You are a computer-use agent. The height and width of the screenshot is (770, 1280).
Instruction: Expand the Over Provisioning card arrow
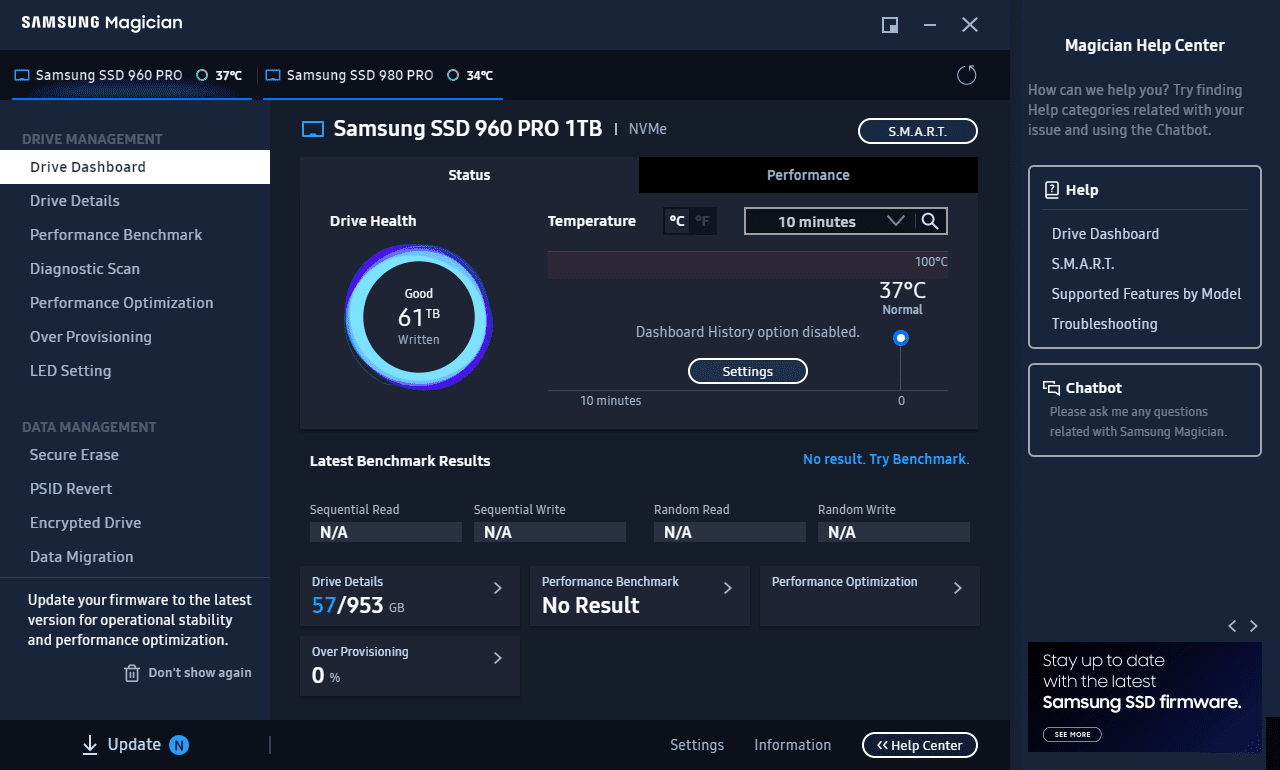tap(498, 658)
